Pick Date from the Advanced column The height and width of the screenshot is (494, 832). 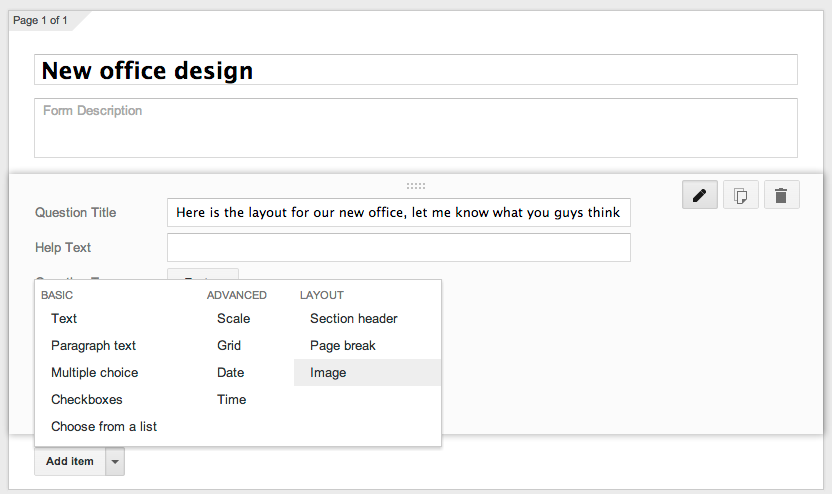click(x=230, y=372)
